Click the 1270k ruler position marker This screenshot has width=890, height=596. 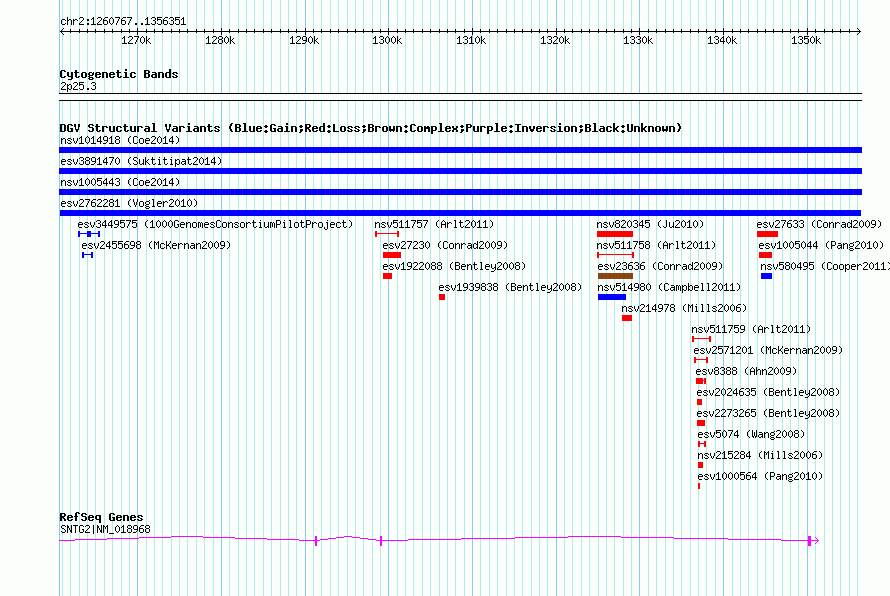click(136, 40)
